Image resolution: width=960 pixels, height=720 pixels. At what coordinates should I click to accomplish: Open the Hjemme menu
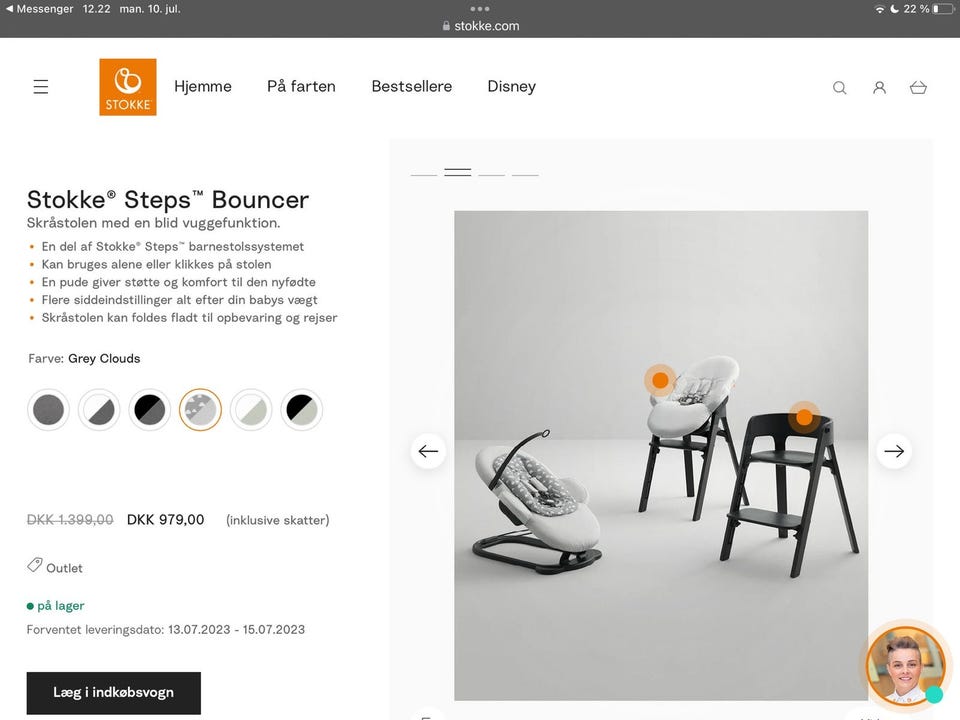point(203,86)
